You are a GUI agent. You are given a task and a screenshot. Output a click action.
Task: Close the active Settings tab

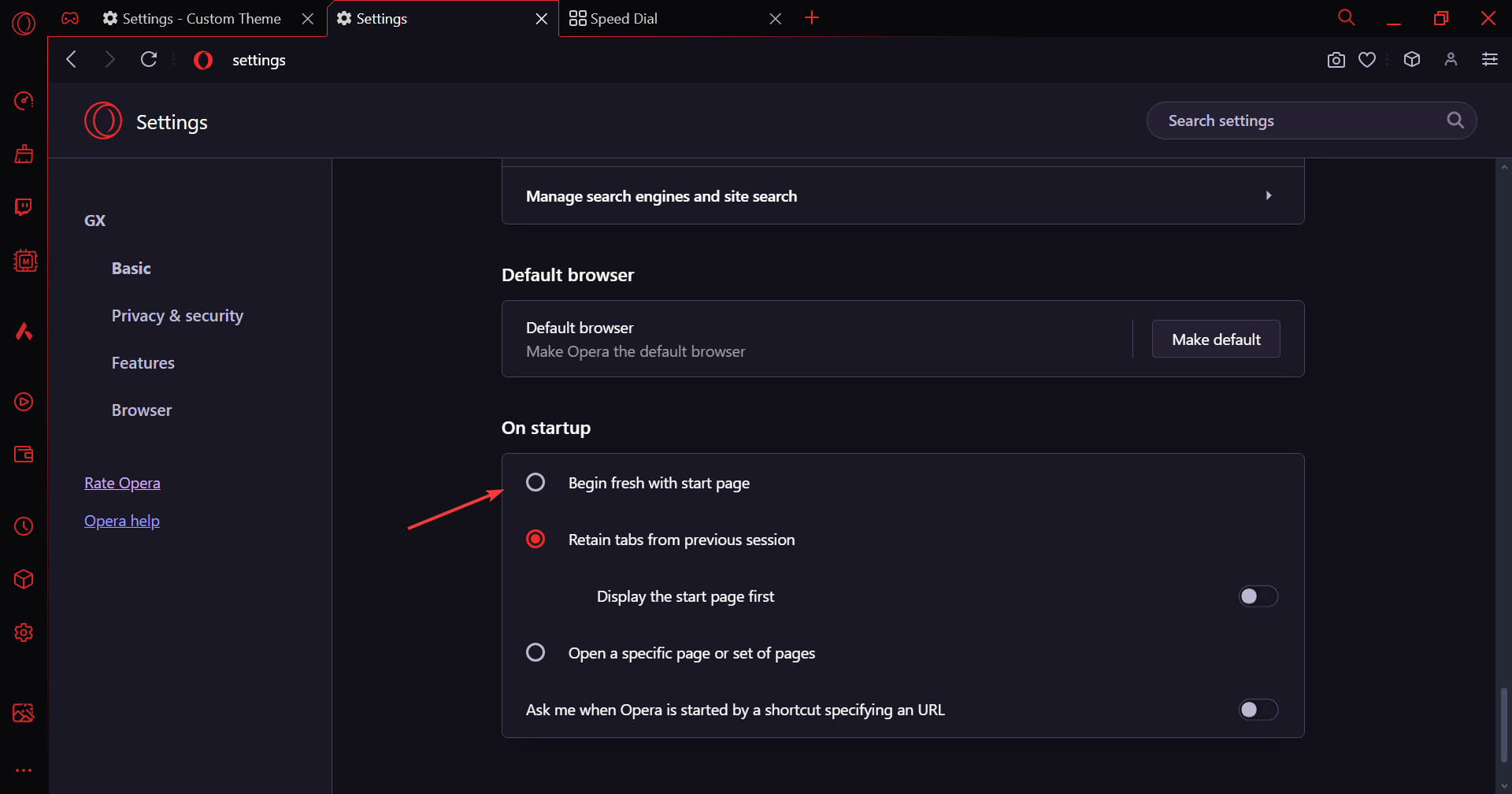(542, 18)
